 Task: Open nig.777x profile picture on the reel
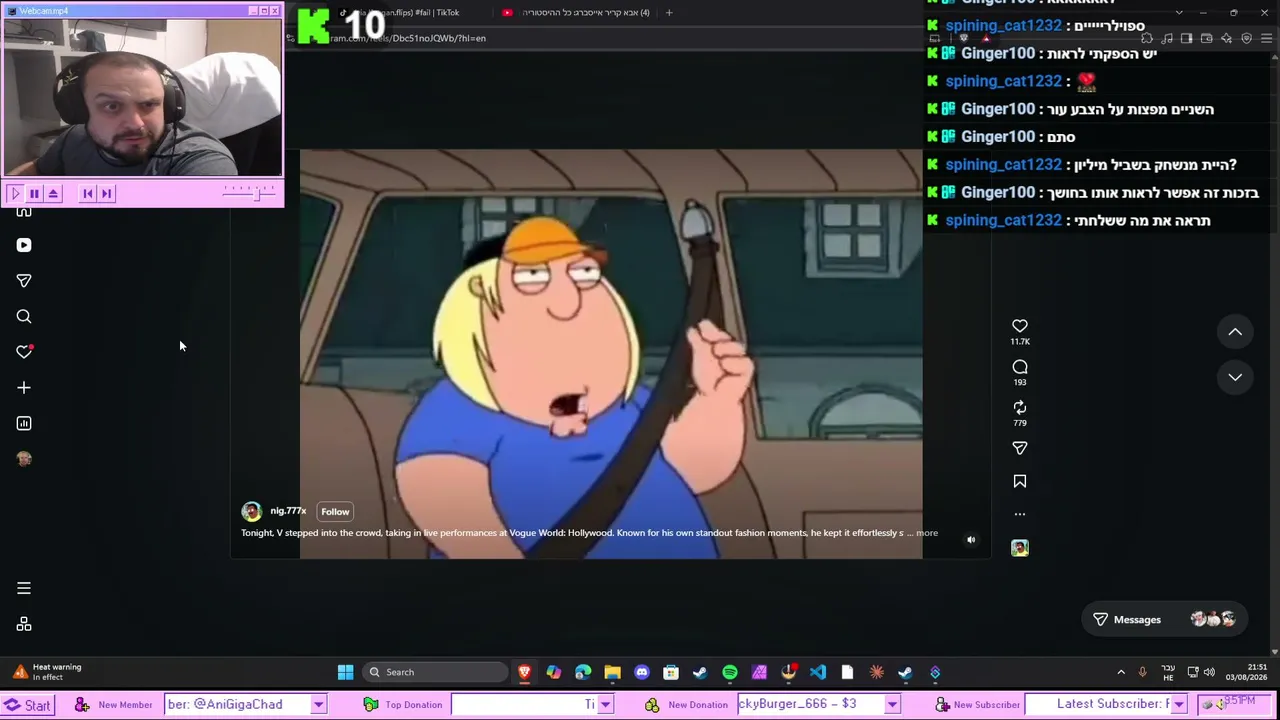click(251, 512)
